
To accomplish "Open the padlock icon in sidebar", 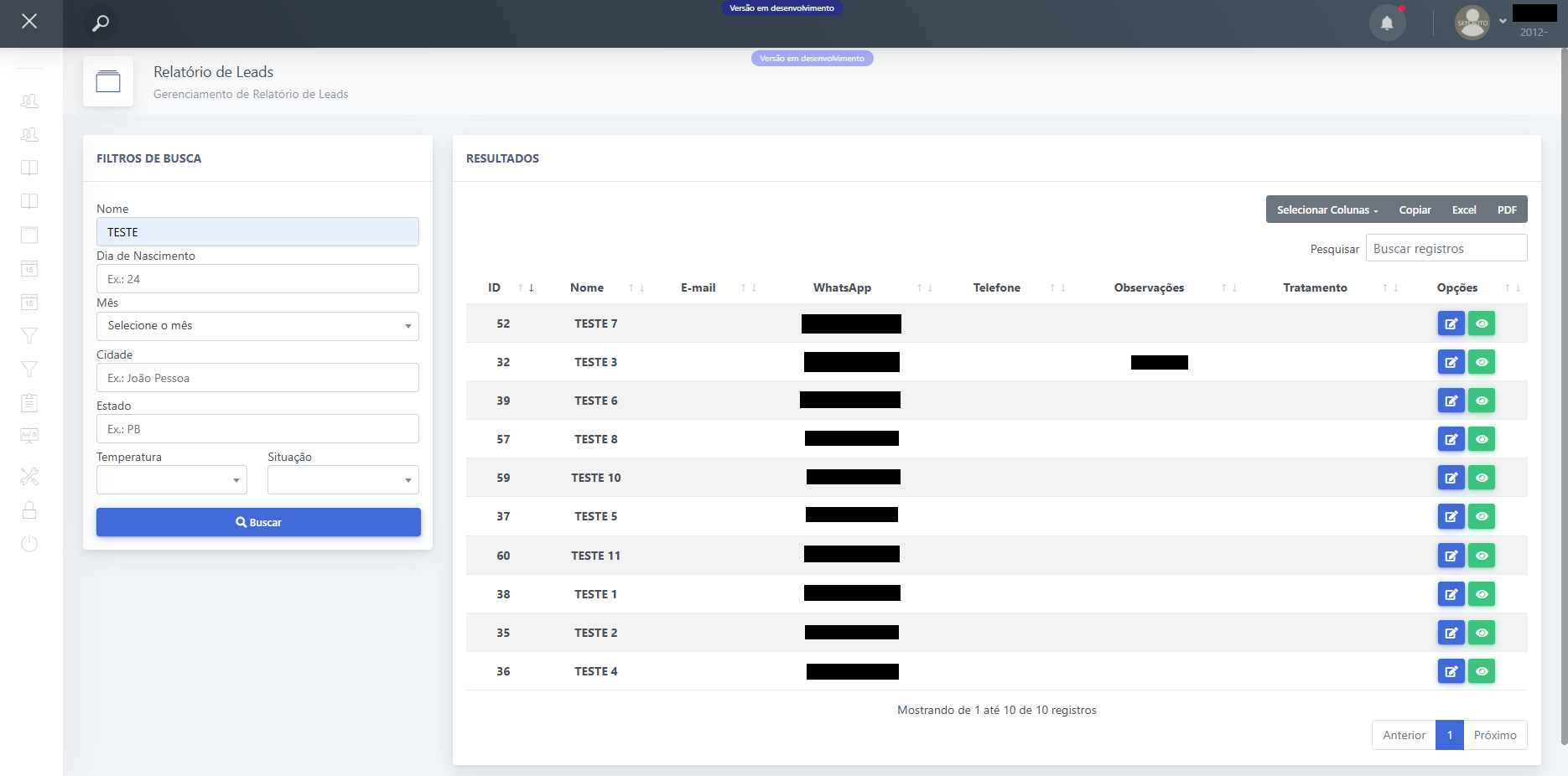I will pos(29,510).
